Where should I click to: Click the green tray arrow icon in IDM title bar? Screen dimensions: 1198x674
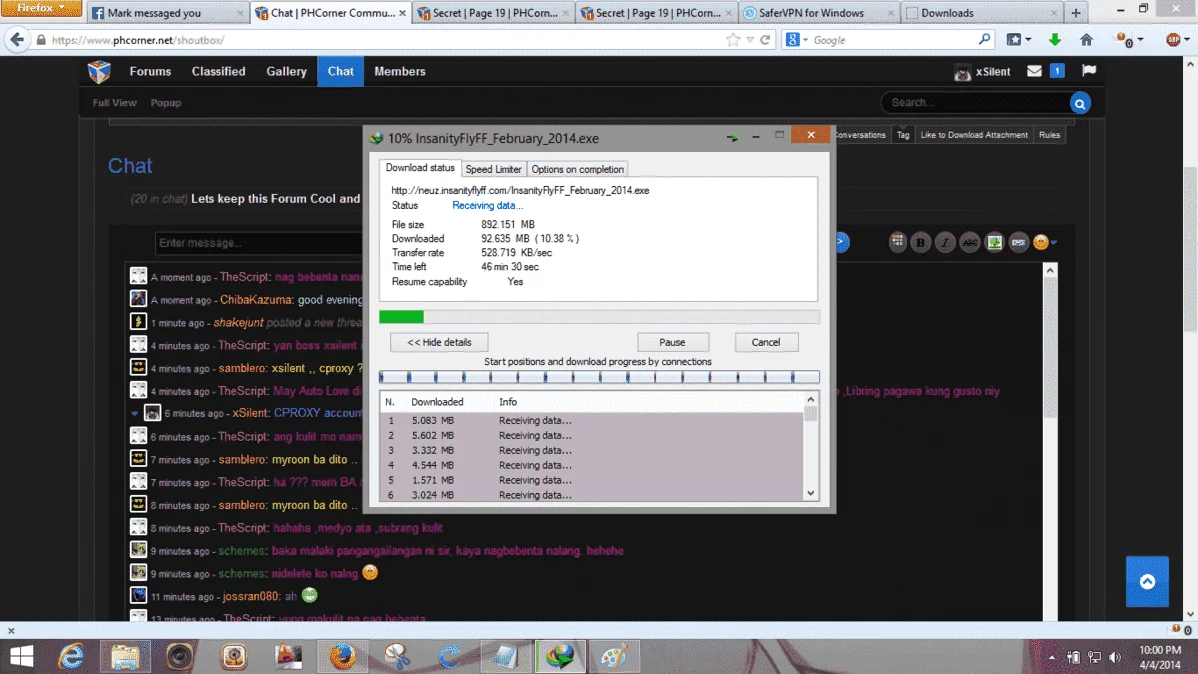tap(732, 138)
